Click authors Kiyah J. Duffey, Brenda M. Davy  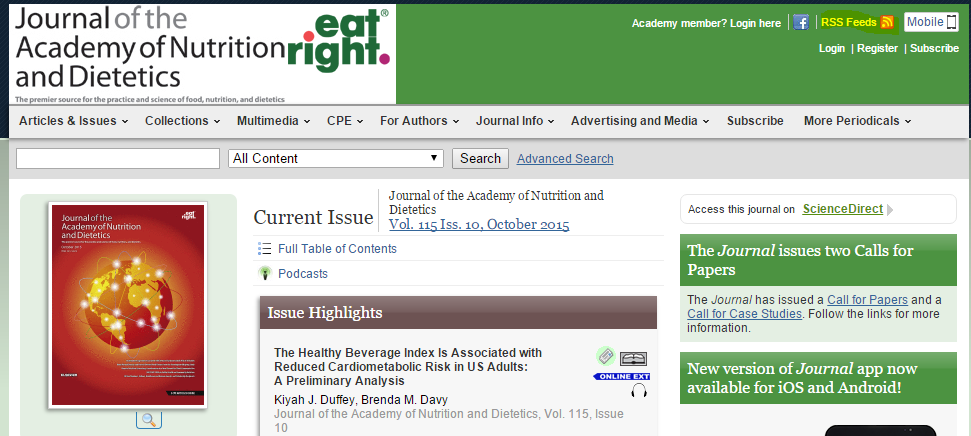[x=360, y=399]
